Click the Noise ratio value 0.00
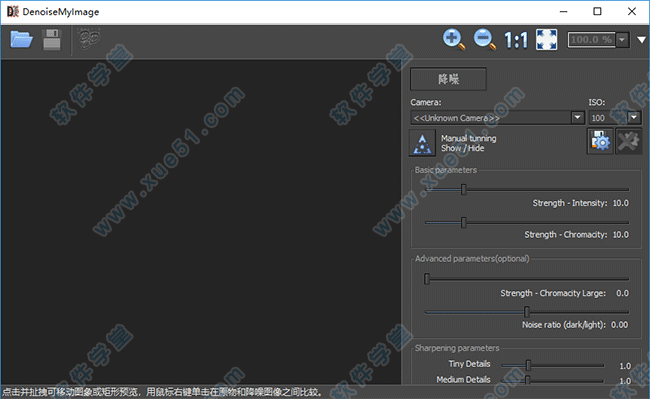 pyautogui.click(x=619, y=325)
